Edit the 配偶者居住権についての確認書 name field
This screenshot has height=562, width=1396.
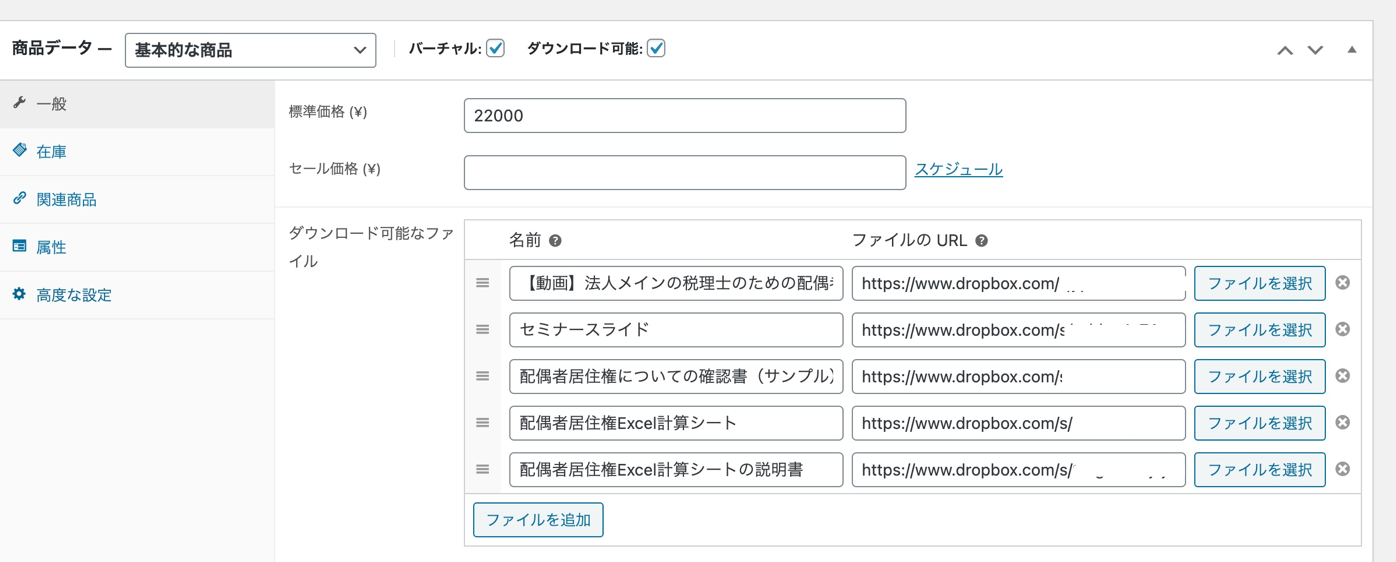click(x=676, y=376)
